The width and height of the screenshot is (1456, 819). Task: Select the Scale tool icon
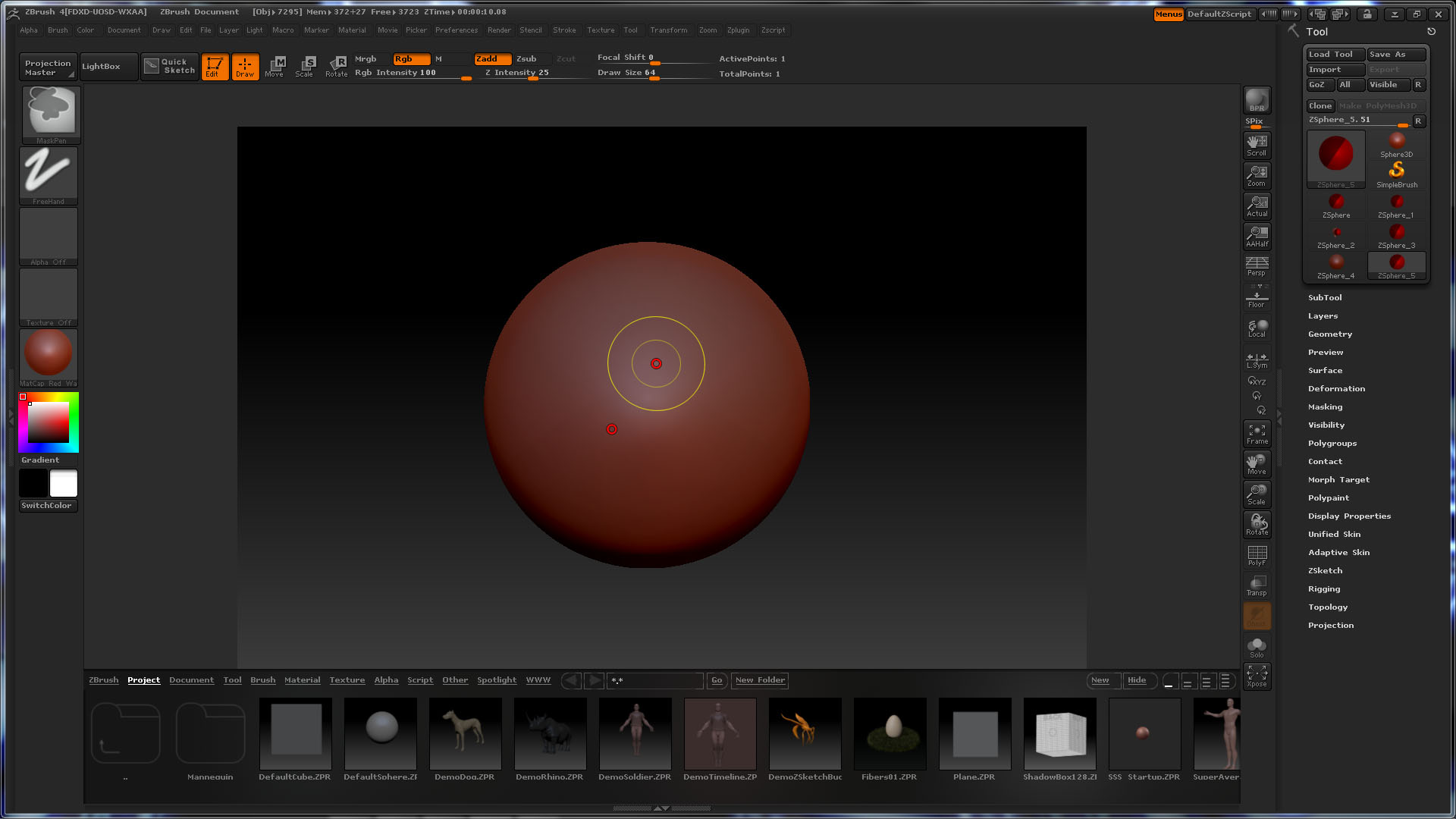point(306,67)
